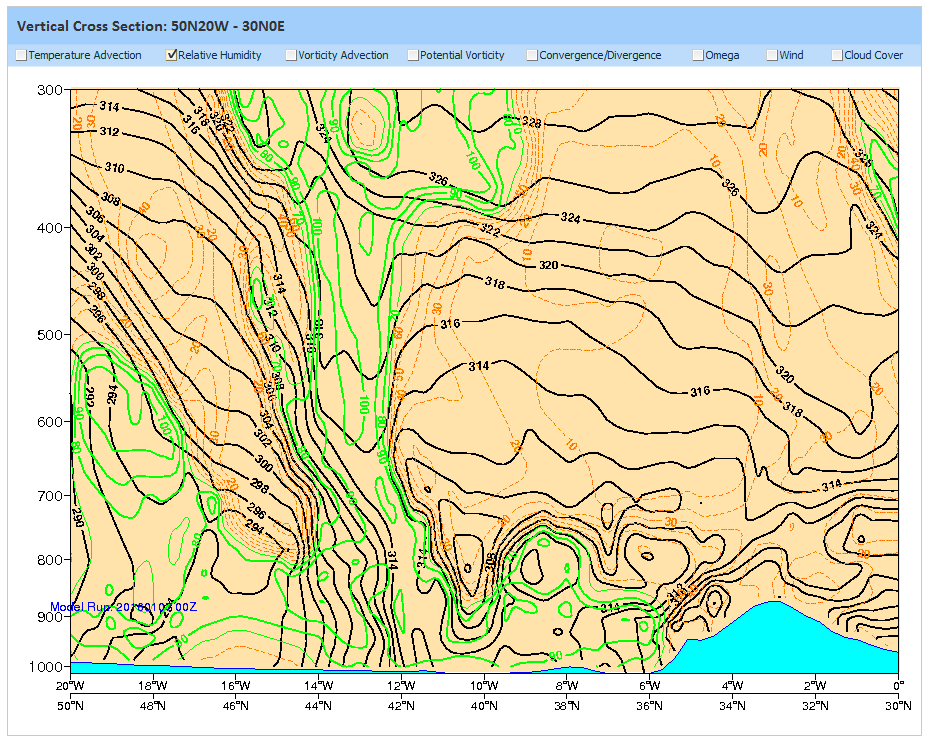Screen dimensions: 937x749
Task: Click the Vertical Cross Section title header
Action: coord(152,25)
